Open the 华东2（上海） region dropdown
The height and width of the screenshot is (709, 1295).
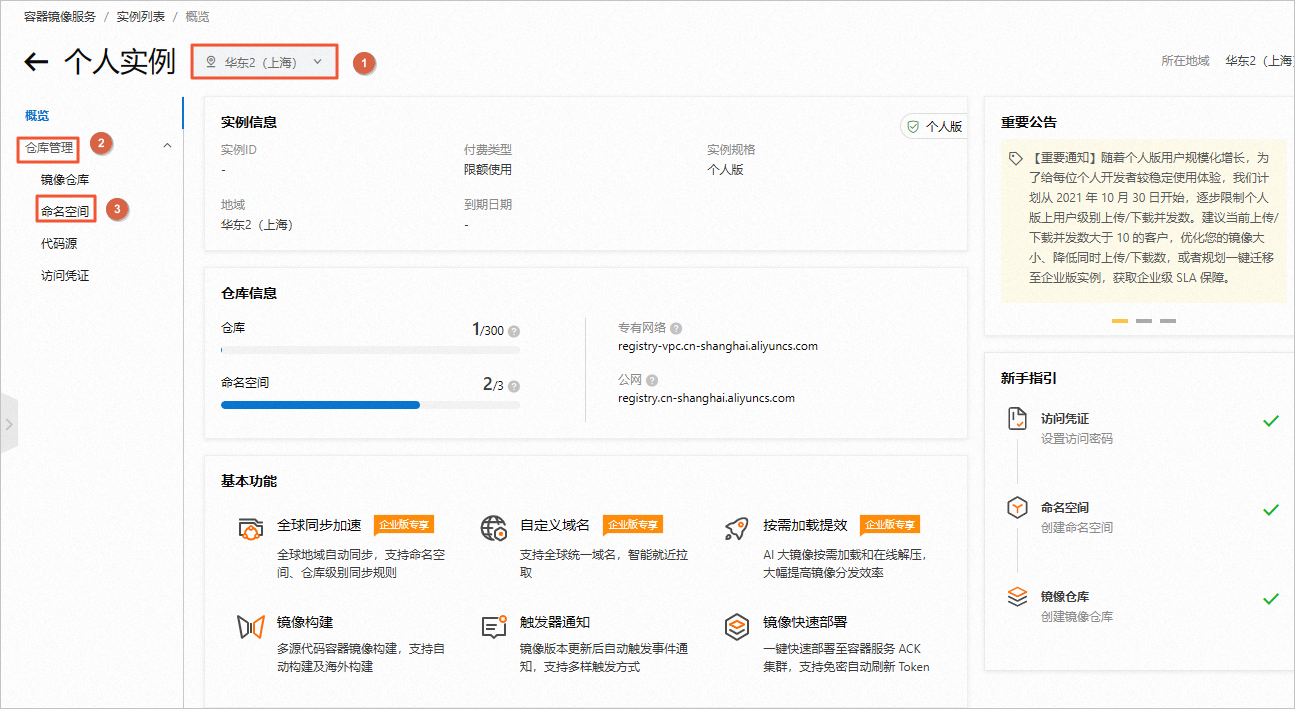pyautogui.click(x=264, y=62)
